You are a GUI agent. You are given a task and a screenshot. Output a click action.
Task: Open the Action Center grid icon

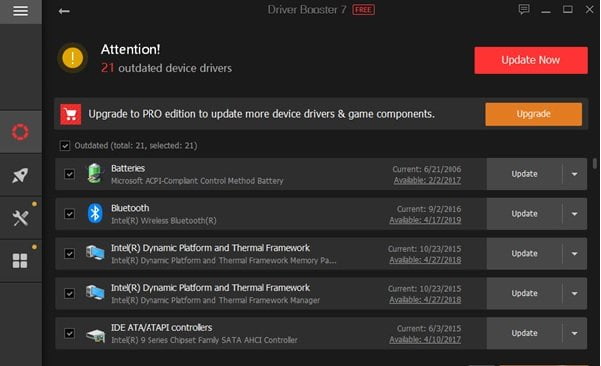pos(20,261)
